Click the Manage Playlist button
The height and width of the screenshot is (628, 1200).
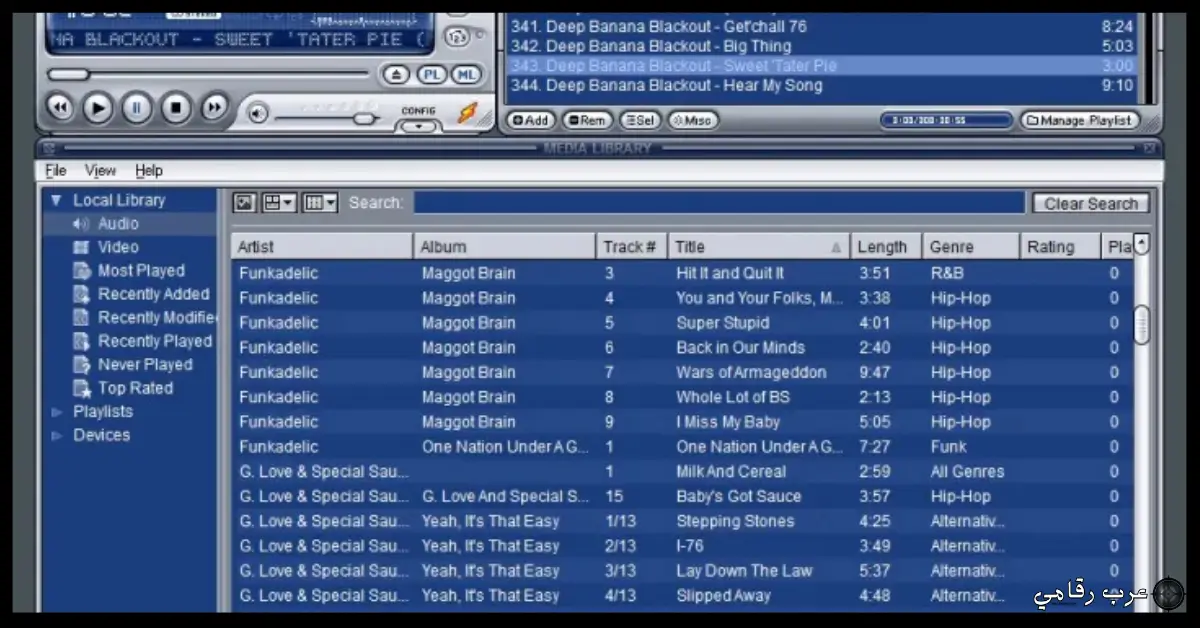pos(1079,120)
